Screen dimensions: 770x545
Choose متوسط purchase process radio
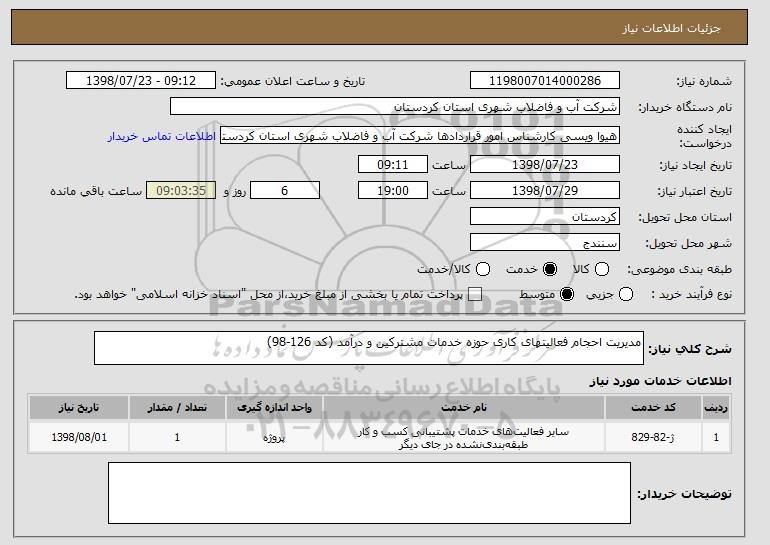[567, 295]
